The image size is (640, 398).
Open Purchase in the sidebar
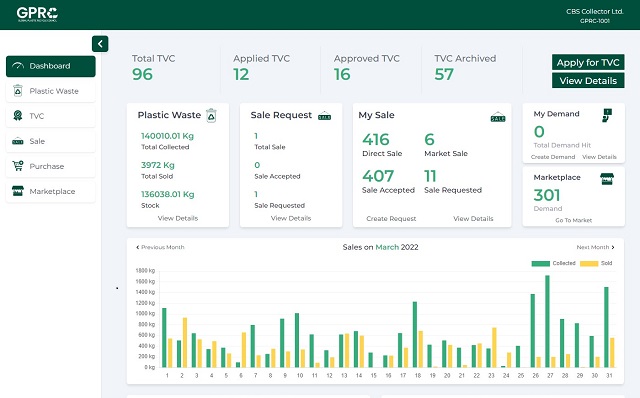51,166
